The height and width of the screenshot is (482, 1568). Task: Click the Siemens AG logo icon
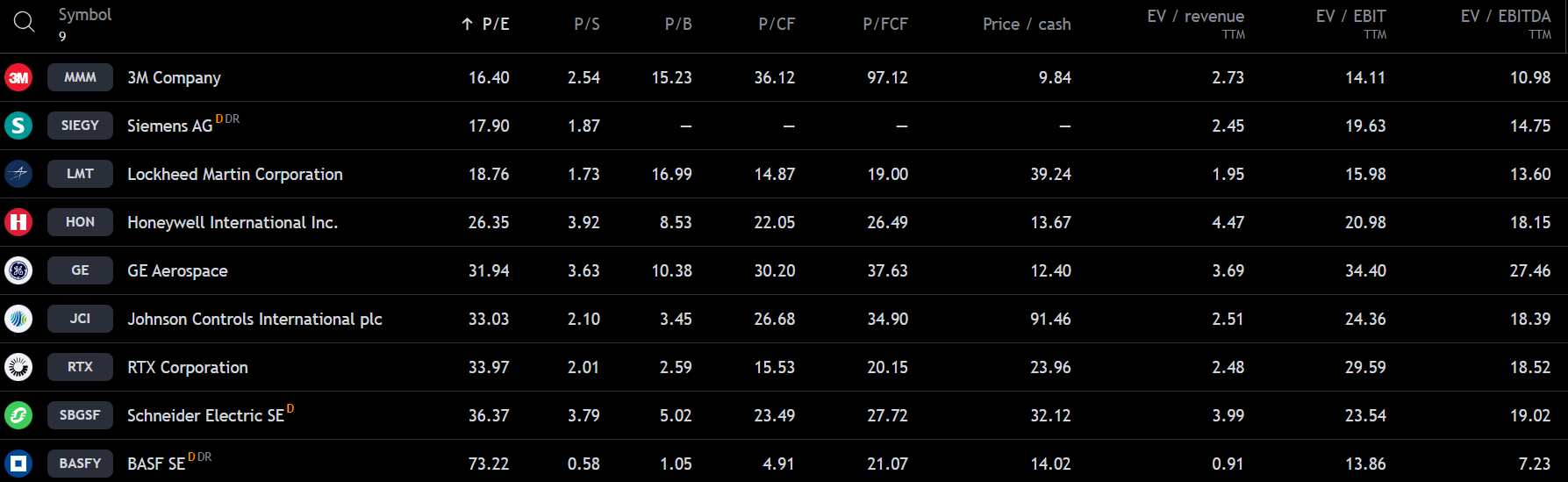[x=18, y=126]
